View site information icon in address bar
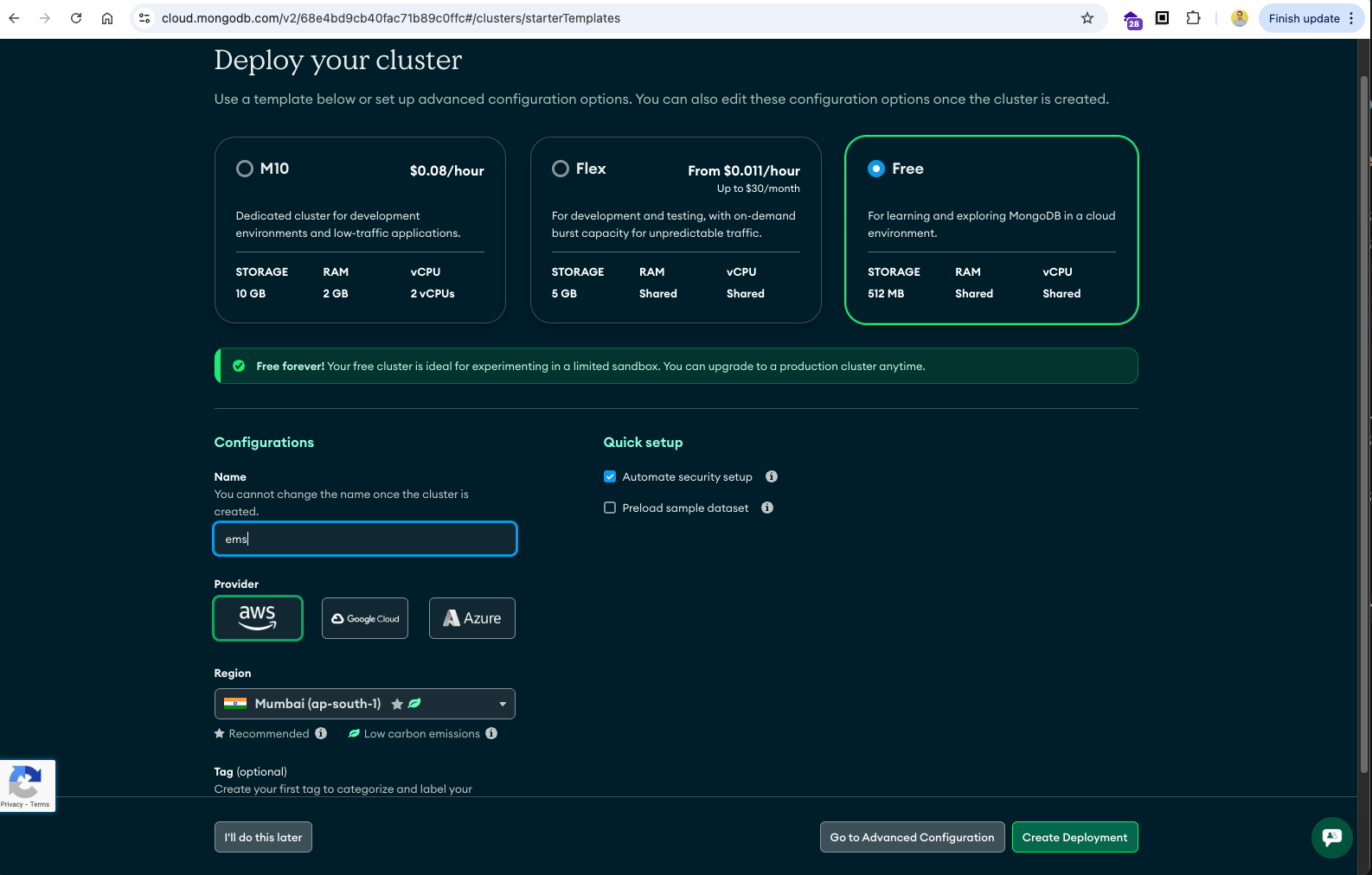Viewport: 1372px width, 875px height. (x=144, y=18)
